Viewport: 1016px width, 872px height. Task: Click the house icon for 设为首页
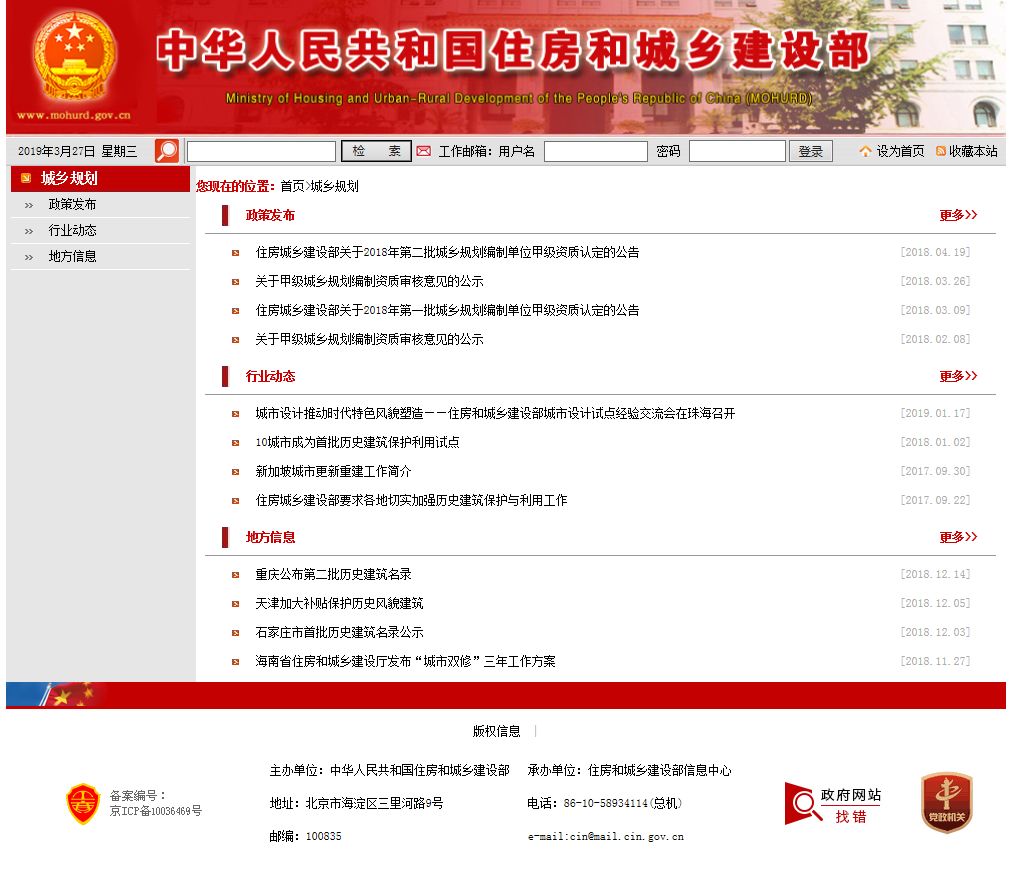pyautogui.click(x=866, y=152)
